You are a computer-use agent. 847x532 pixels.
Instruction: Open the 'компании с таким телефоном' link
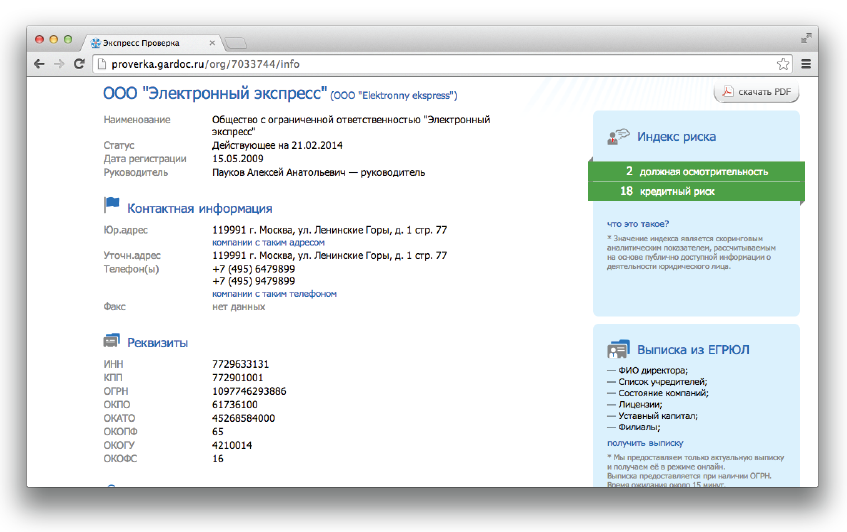click(x=274, y=294)
